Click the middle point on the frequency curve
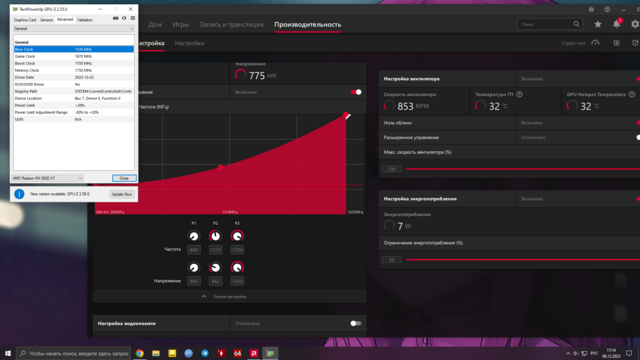 (x=220, y=167)
